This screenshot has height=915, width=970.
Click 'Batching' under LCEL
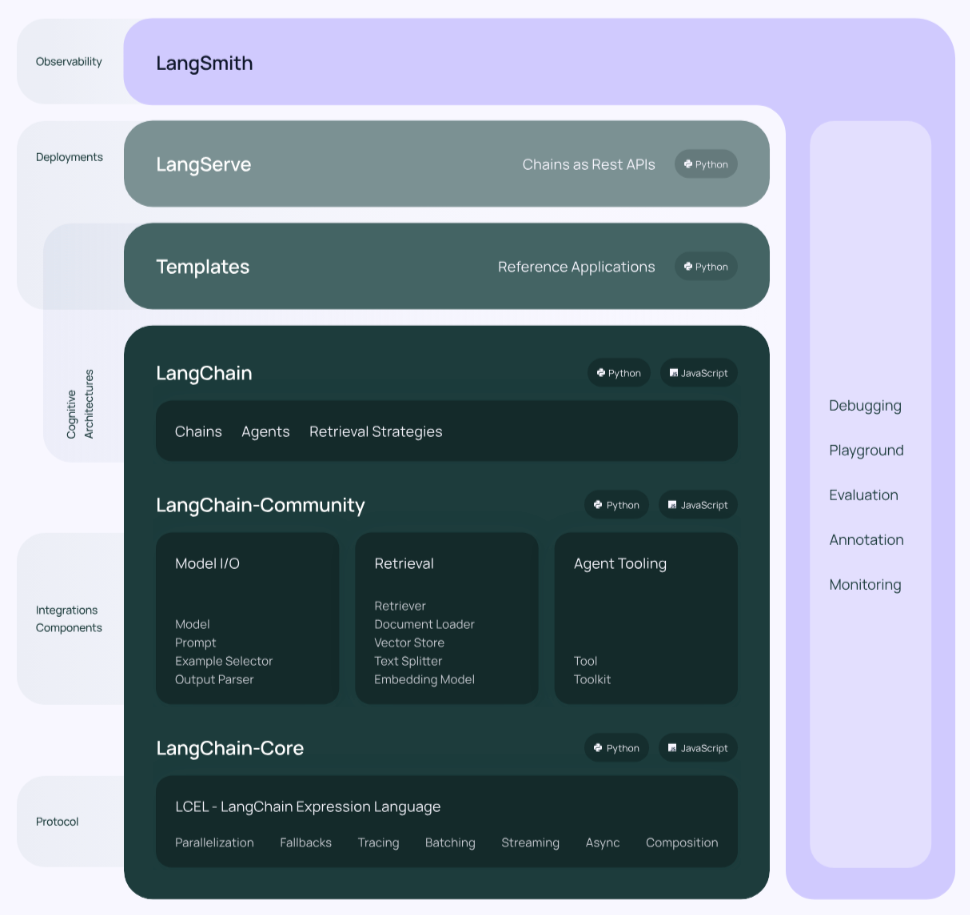pyautogui.click(x=450, y=843)
